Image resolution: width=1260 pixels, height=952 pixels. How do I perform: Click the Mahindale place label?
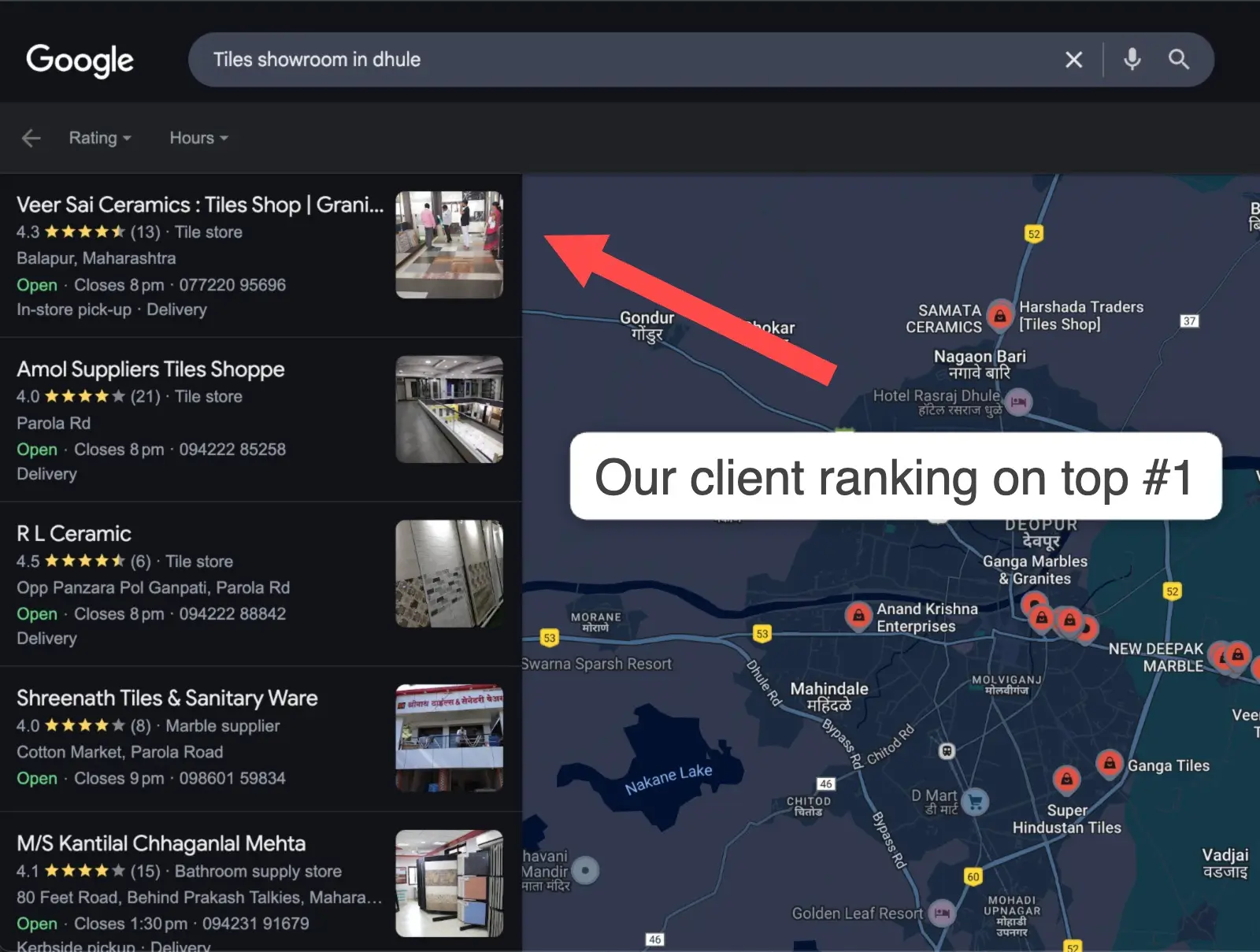[829, 696]
